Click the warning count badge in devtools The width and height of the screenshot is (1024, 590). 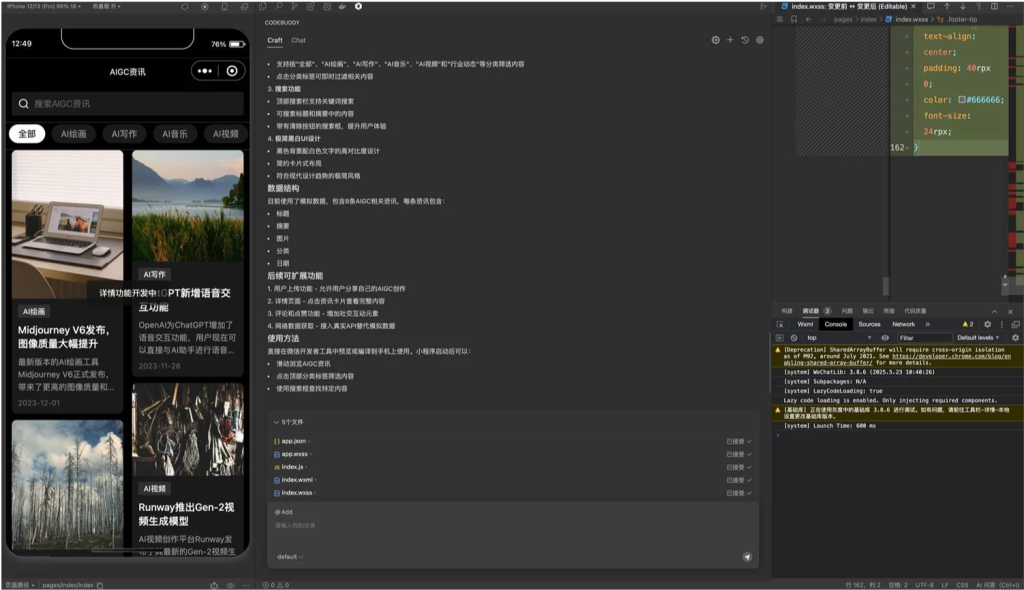click(x=968, y=324)
